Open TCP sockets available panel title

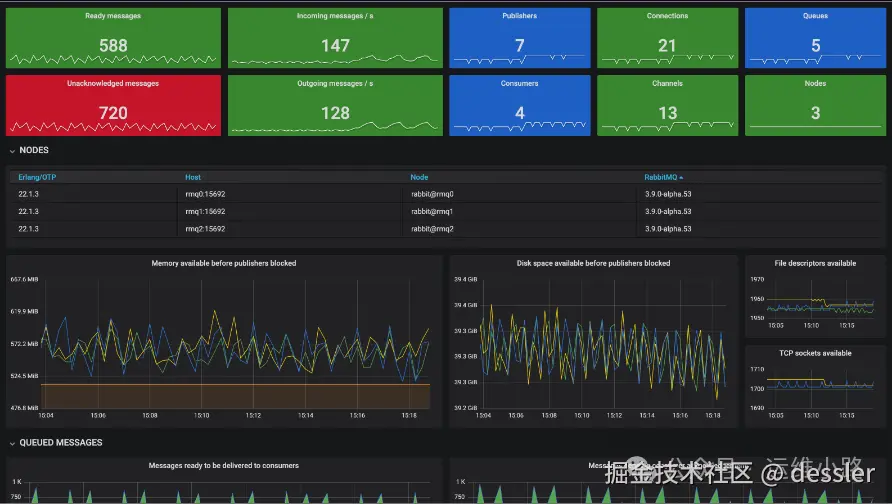pos(815,353)
